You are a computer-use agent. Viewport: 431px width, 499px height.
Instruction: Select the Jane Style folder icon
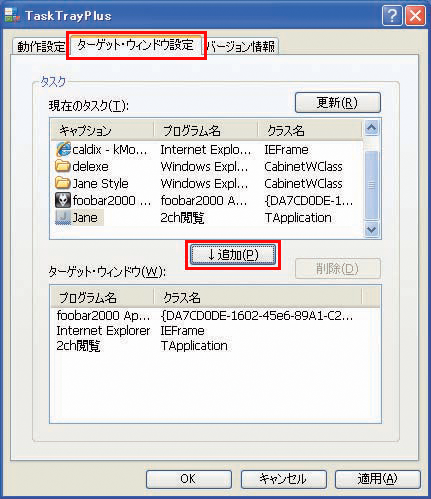pos(63,183)
